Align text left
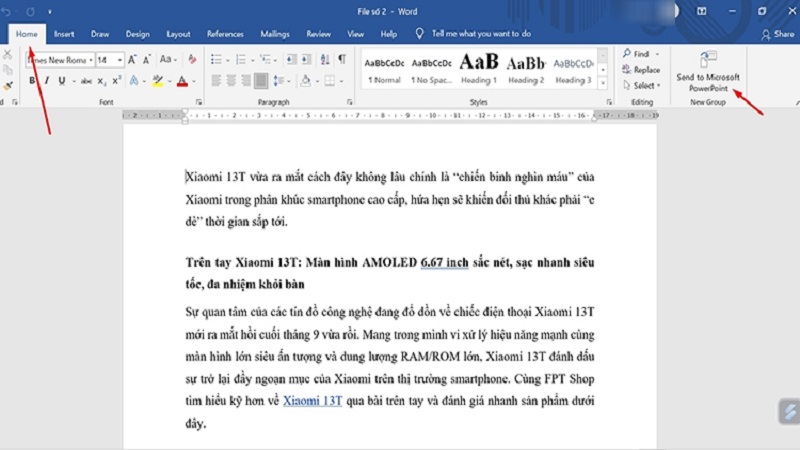The width and height of the screenshot is (800, 450). [x=216, y=81]
